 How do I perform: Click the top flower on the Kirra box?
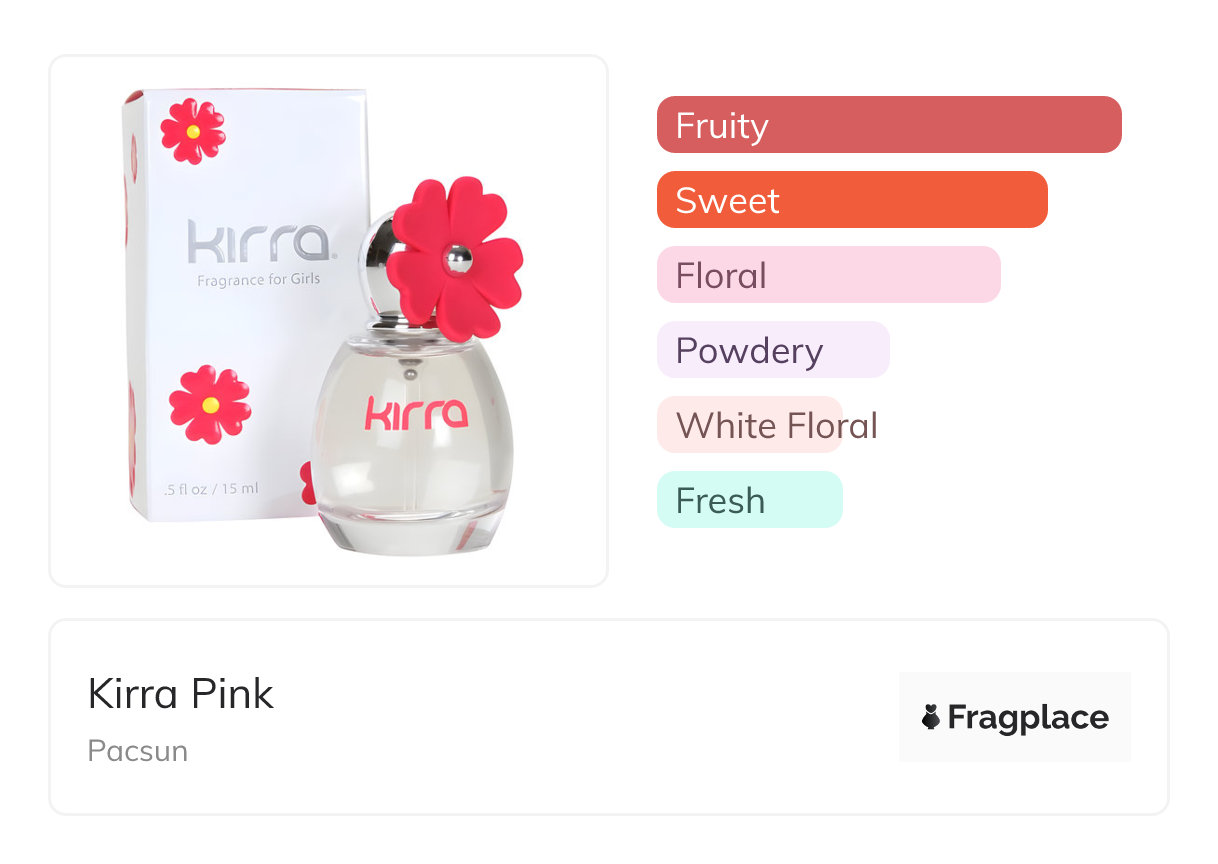pos(193,131)
